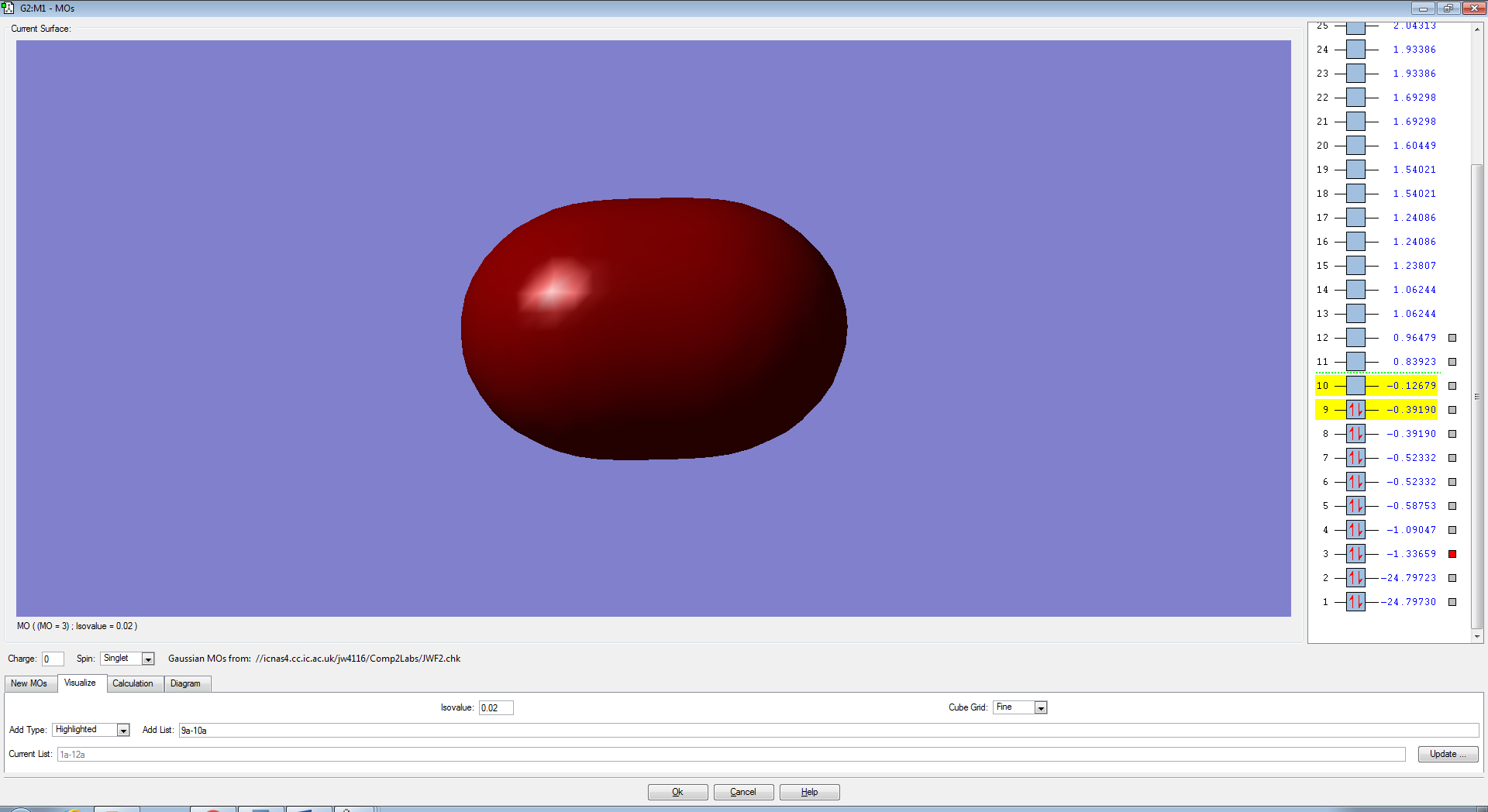Select the empty orbital box for MO 15
1488x812 pixels.
1355,266
